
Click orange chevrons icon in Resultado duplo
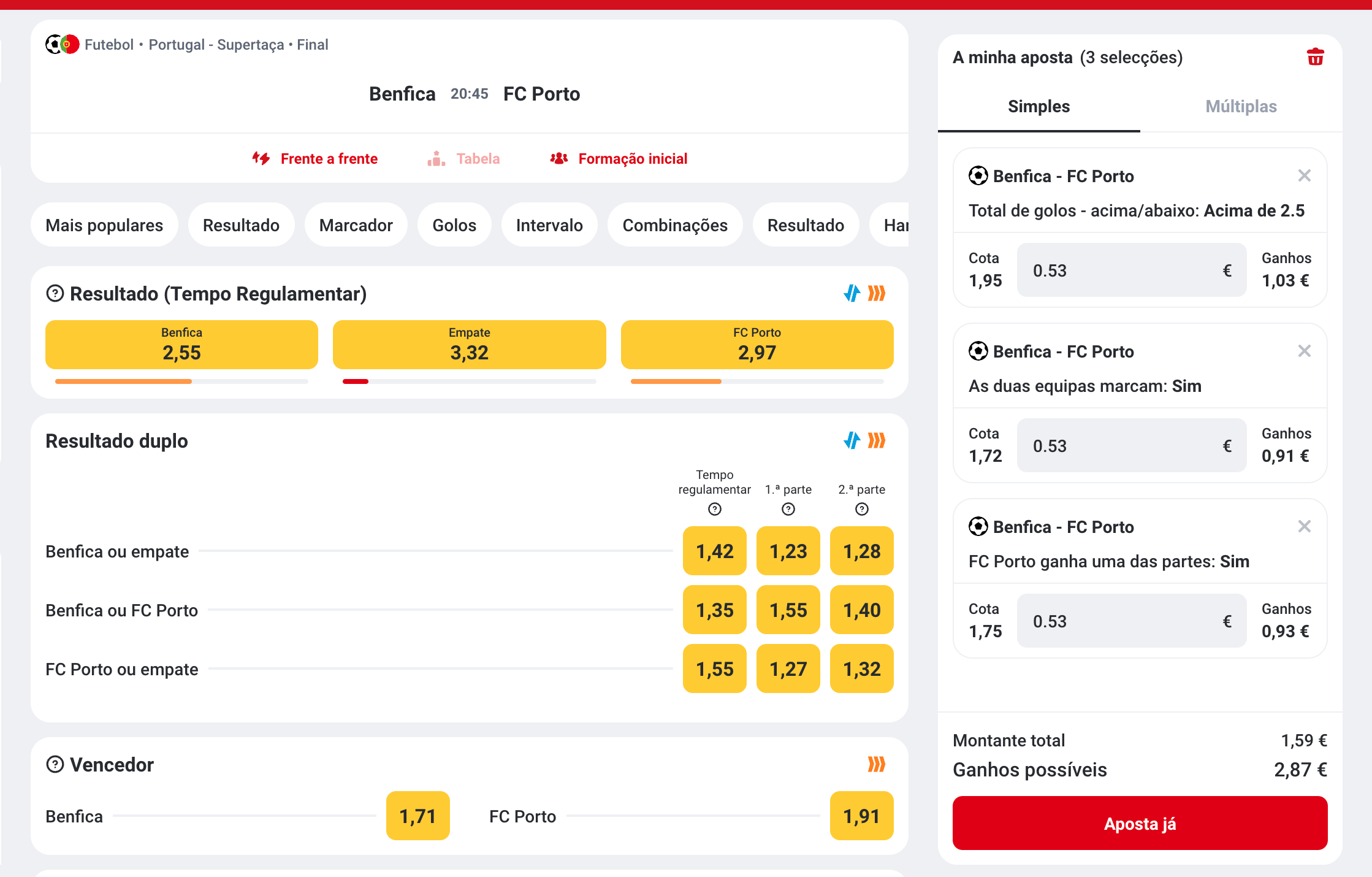pos(877,441)
